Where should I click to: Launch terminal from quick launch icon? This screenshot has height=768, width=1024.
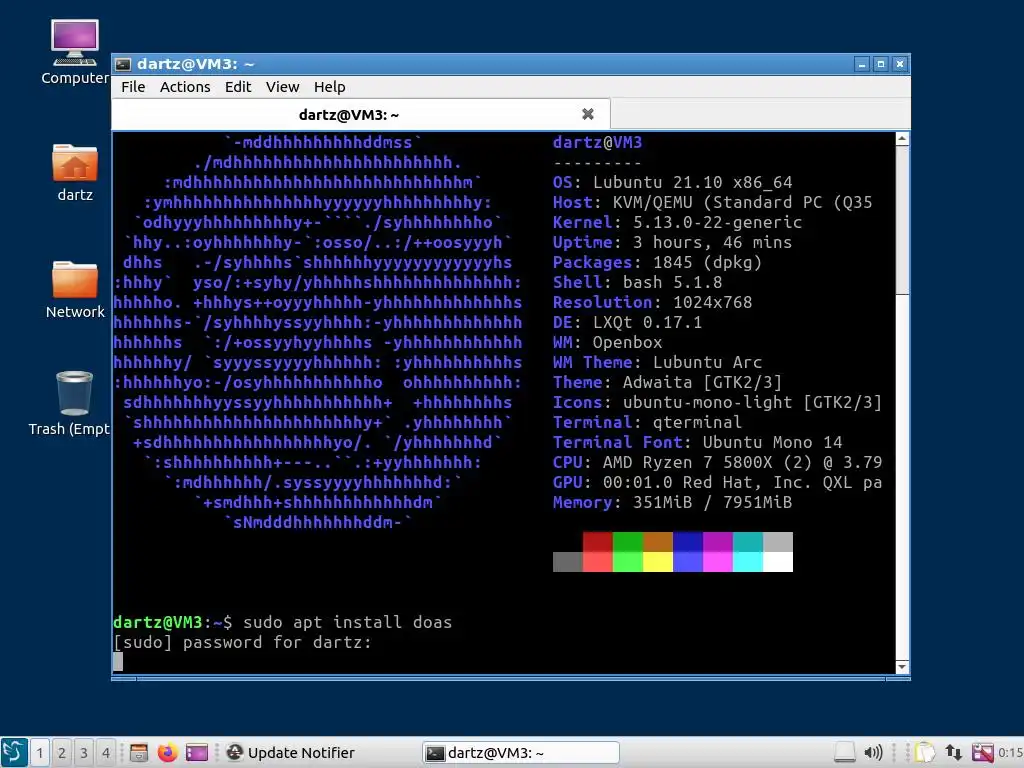(x=197, y=753)
